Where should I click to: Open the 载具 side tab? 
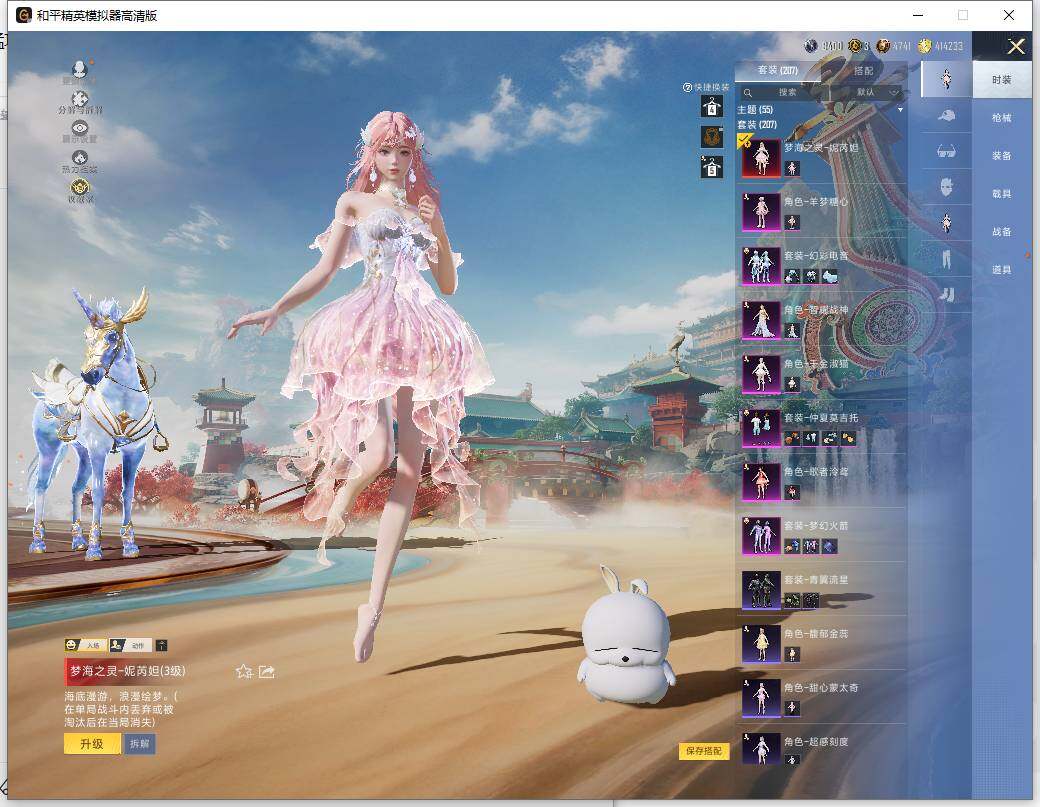(x=1002, y=194)
